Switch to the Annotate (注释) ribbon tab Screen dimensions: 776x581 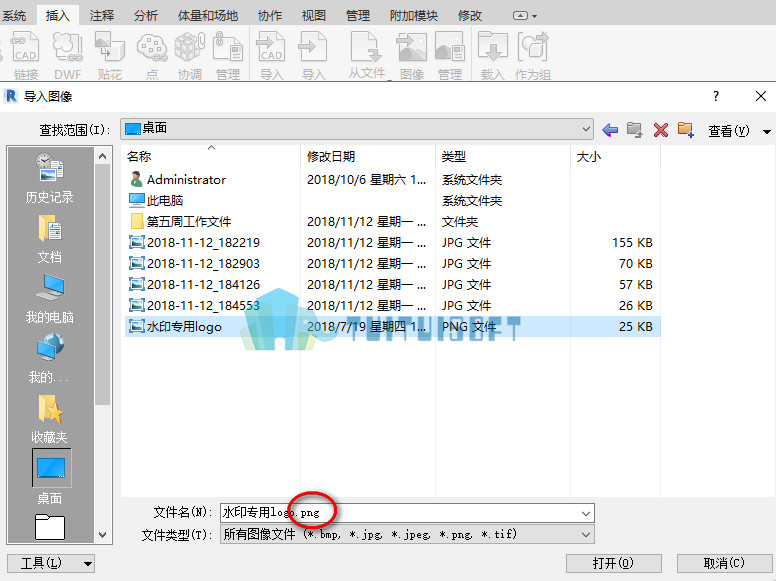[102, 16]
